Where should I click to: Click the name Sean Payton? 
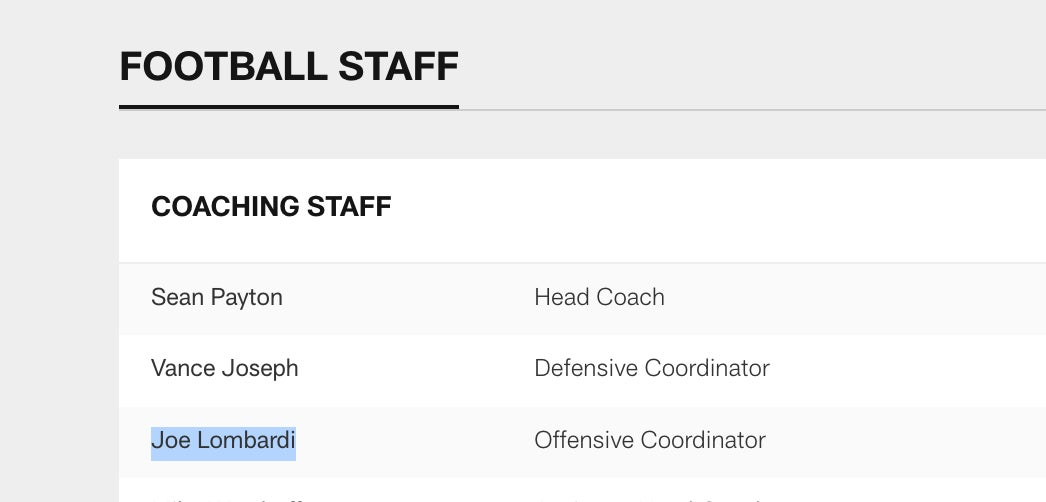216,297
